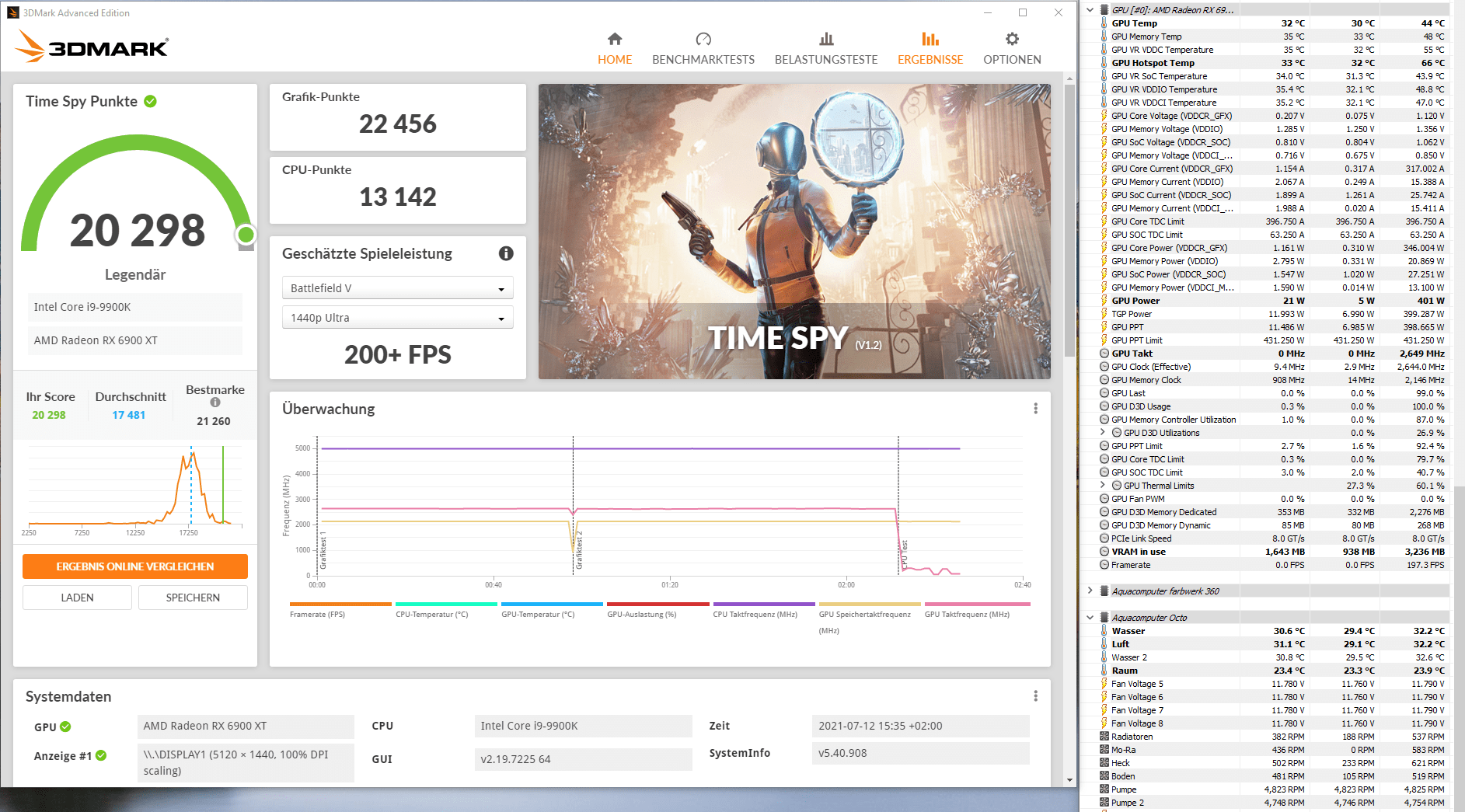This screenshot has width=1465, height=812.
Task: Click green check next to GPU label
Action: tap(65, 727)
